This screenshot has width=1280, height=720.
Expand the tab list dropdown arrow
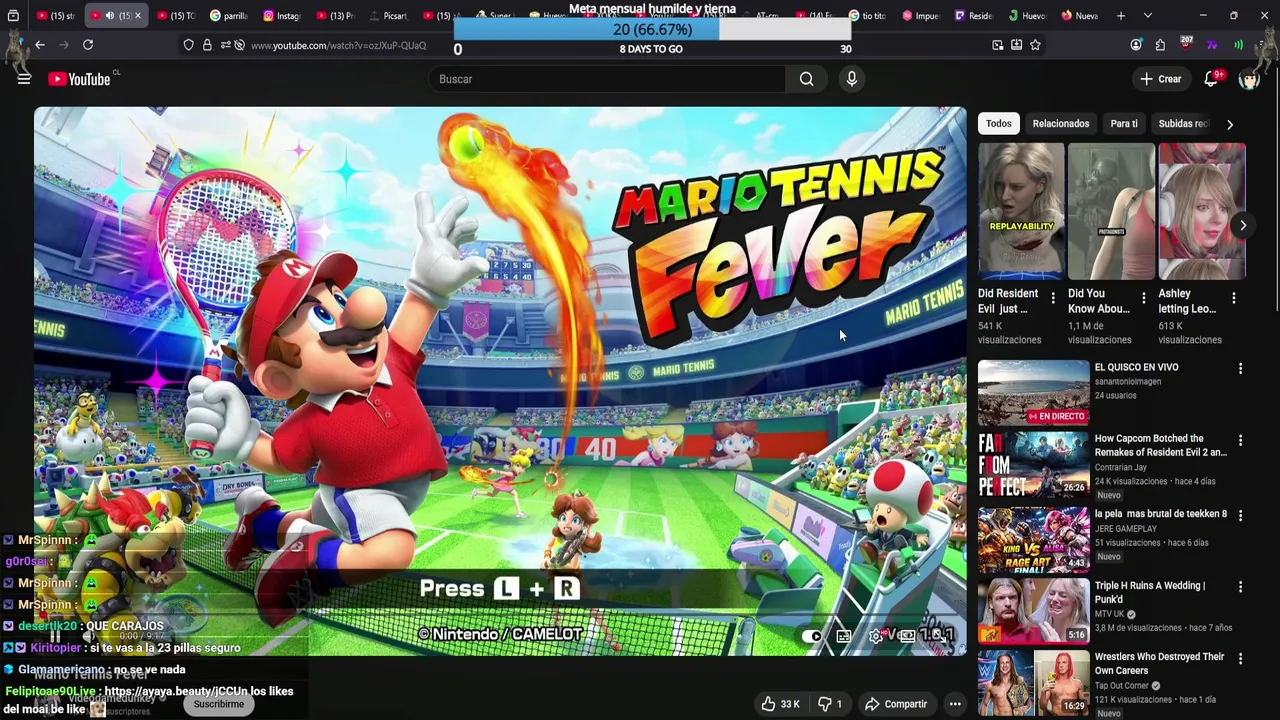click(x=1147, y=16)
